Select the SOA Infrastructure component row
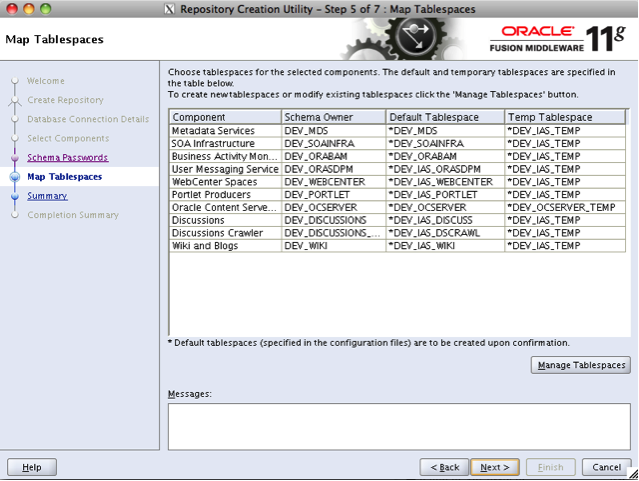This screenshot has width=639, height=481. coord(224,144)
